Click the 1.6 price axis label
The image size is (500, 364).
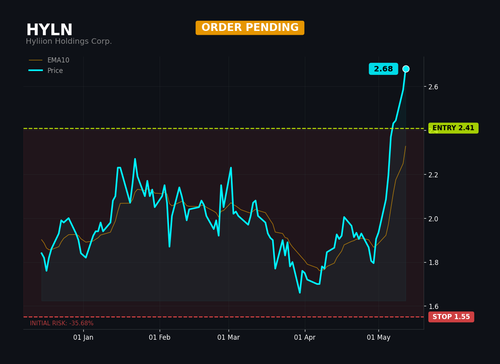(x=433, y=307)
